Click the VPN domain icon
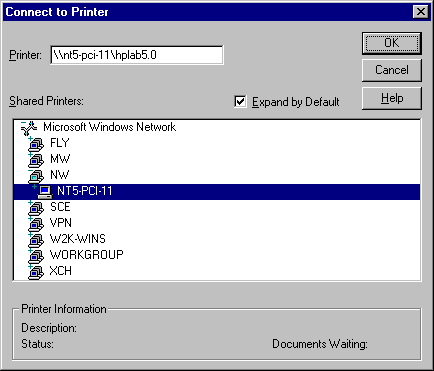Image resolution: width=434 pixels, height=371 pixels. click(37, 224)
